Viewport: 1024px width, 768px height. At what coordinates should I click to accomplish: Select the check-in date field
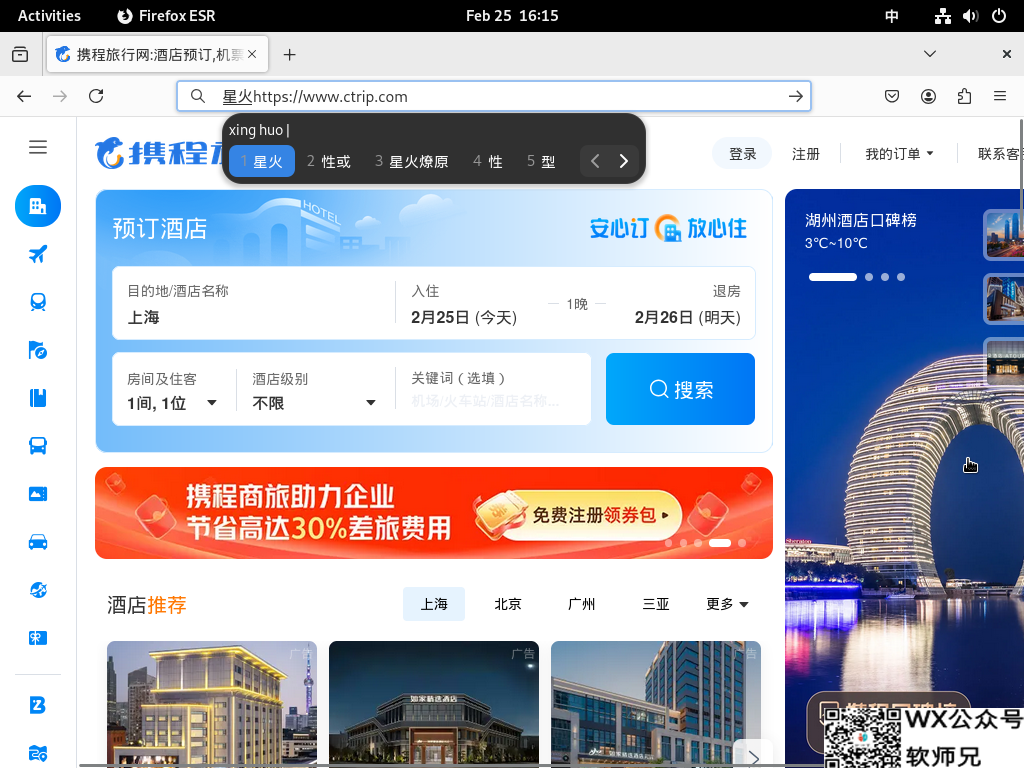464,304
